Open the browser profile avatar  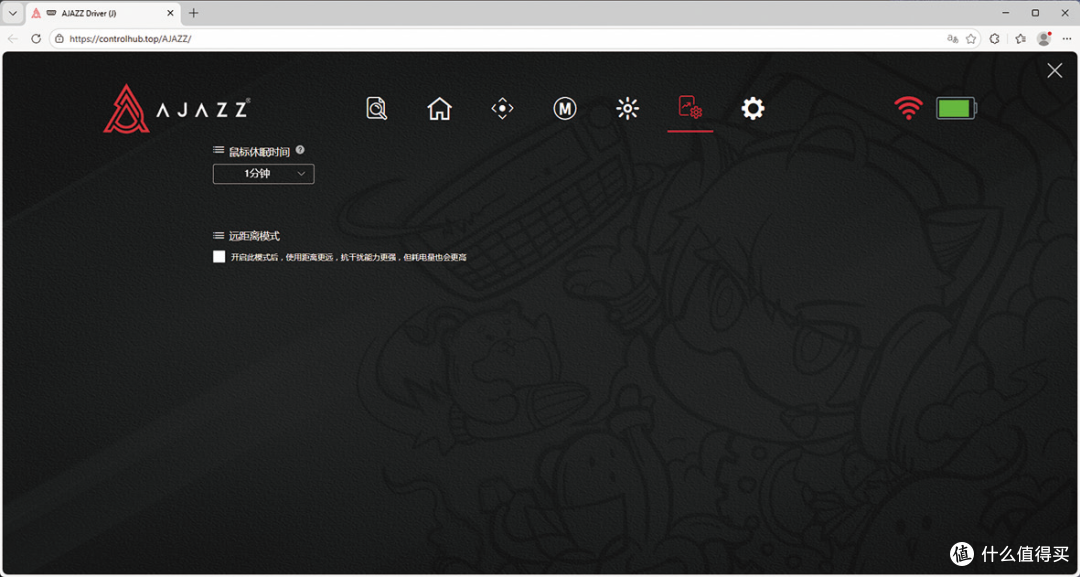click(1044, 39)
